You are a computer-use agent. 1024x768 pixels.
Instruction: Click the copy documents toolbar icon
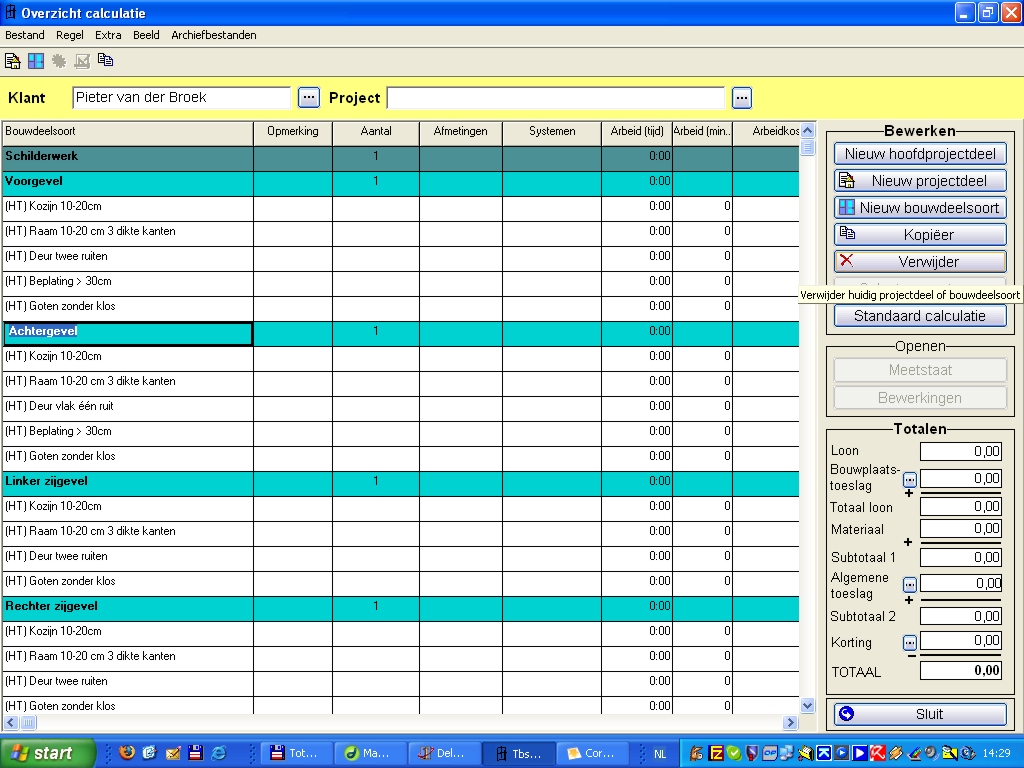[x=105, y=61]
